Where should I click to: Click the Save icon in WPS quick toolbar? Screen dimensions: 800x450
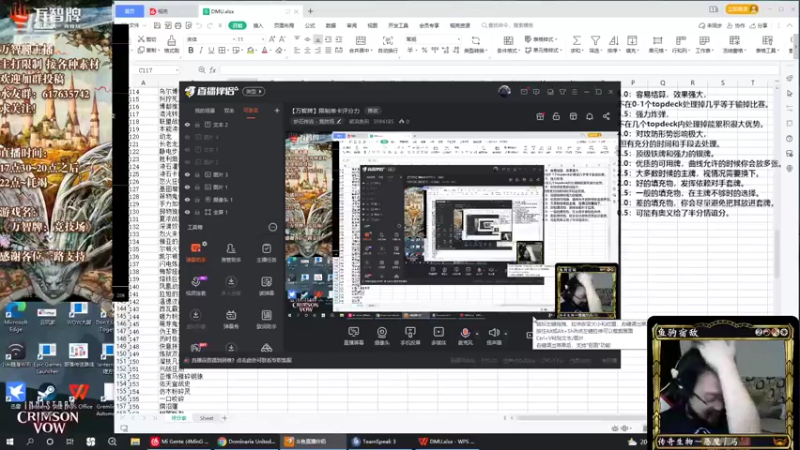[x=157, y=26]
